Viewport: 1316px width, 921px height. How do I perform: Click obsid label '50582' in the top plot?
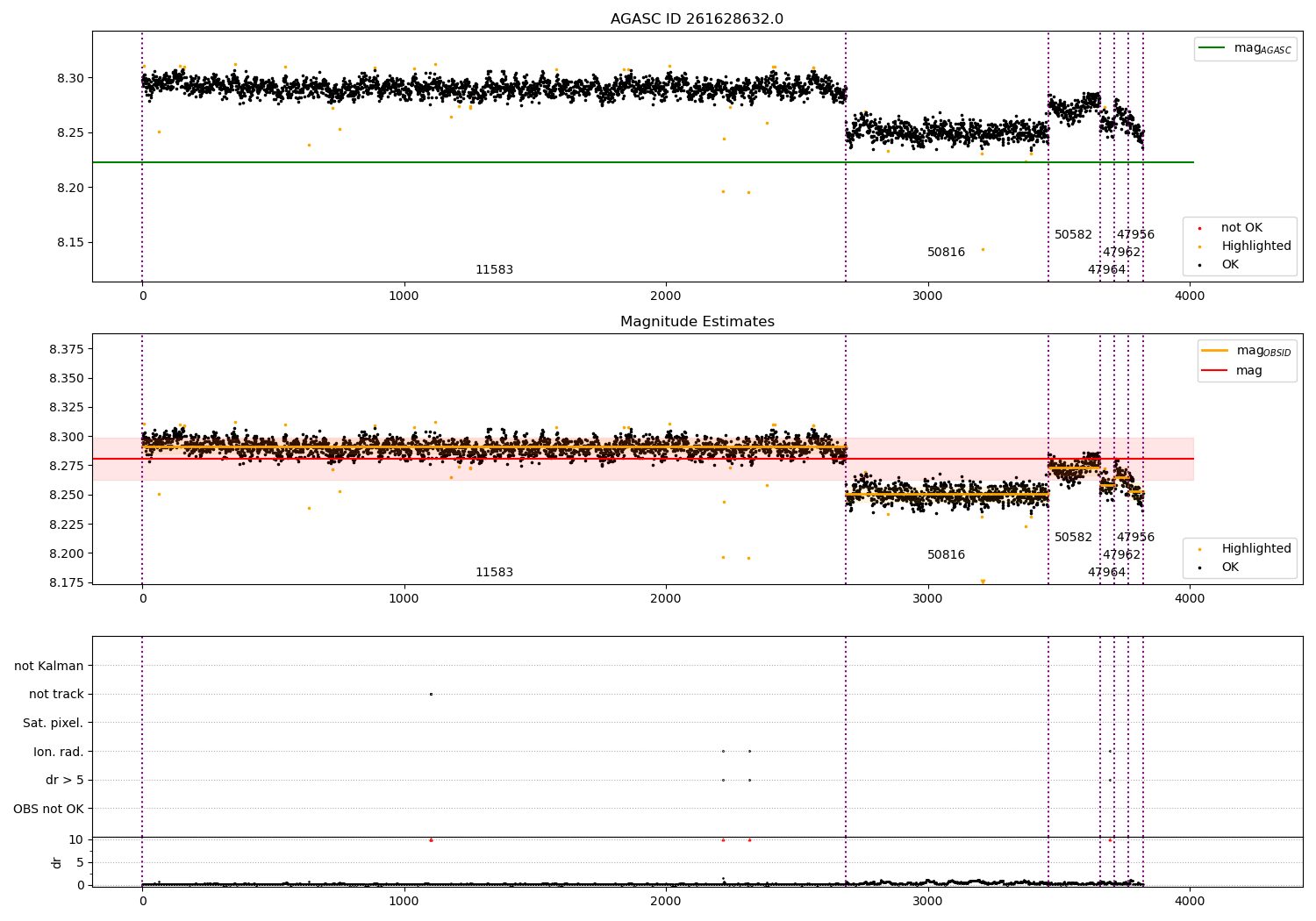click(1073, 234)
